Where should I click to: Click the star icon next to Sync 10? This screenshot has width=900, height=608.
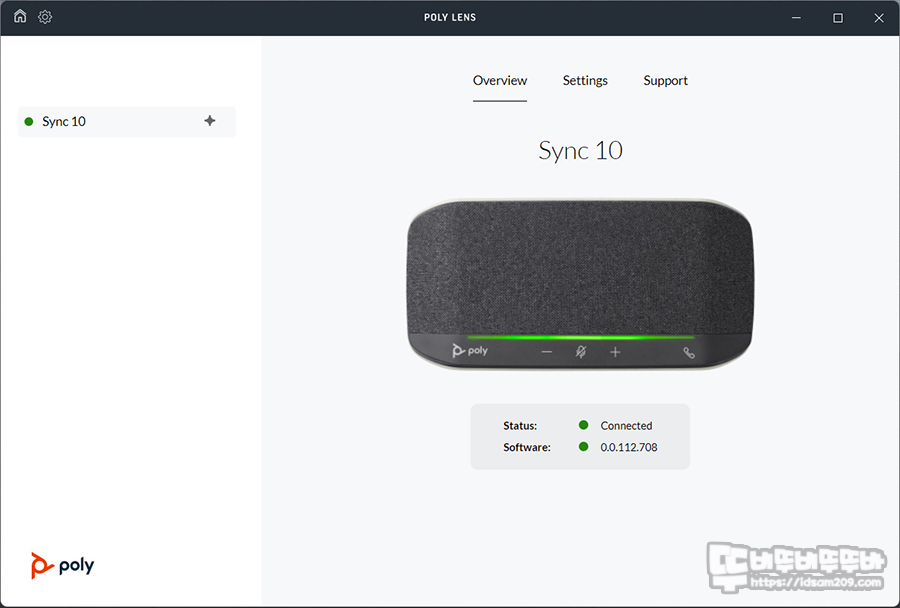[x=210, y=121]
